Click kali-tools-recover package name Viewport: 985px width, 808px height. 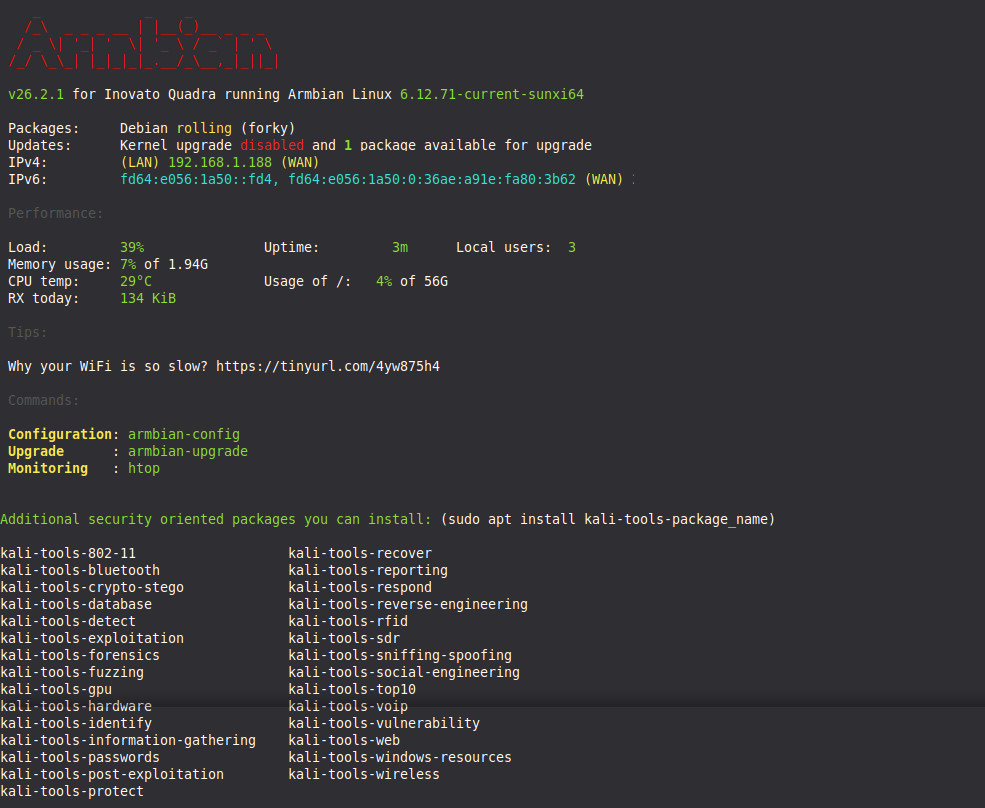point(360,553)
